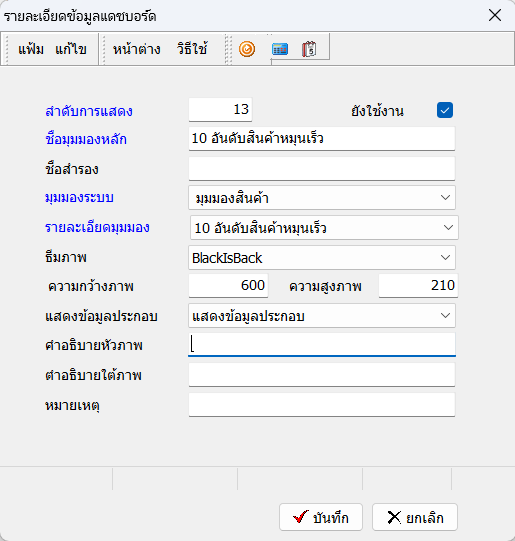The image size is (515, 541).
Task: Expand the มุมมองระบบ dropdown
Action: tap(445, 198)
